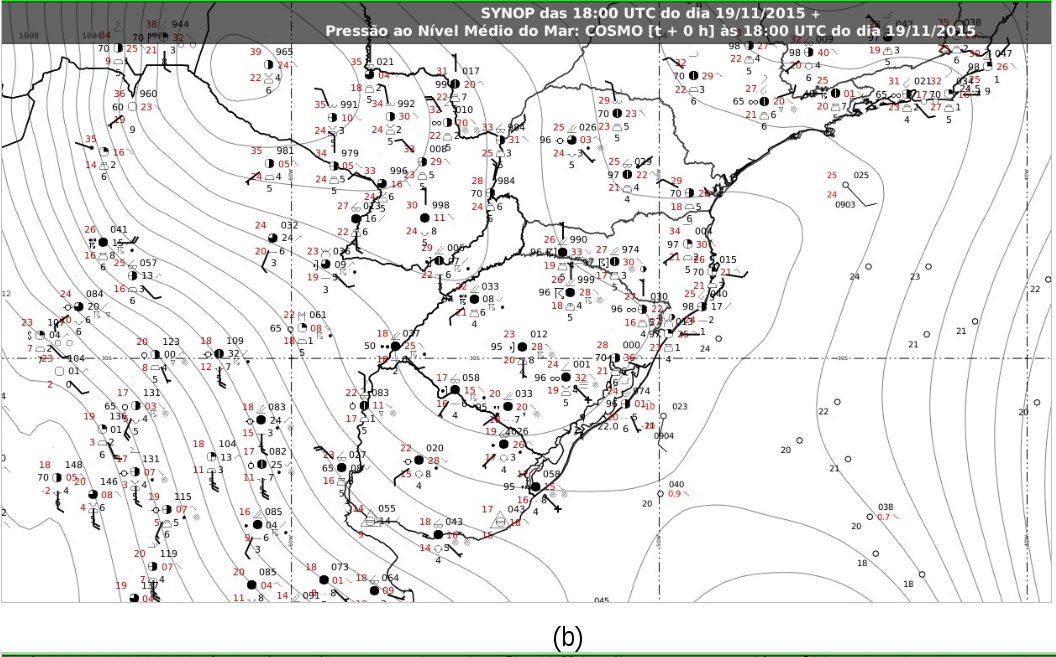Select the station plot labeled 123
The image size is (1056, 657).
[x=156, y=354]
